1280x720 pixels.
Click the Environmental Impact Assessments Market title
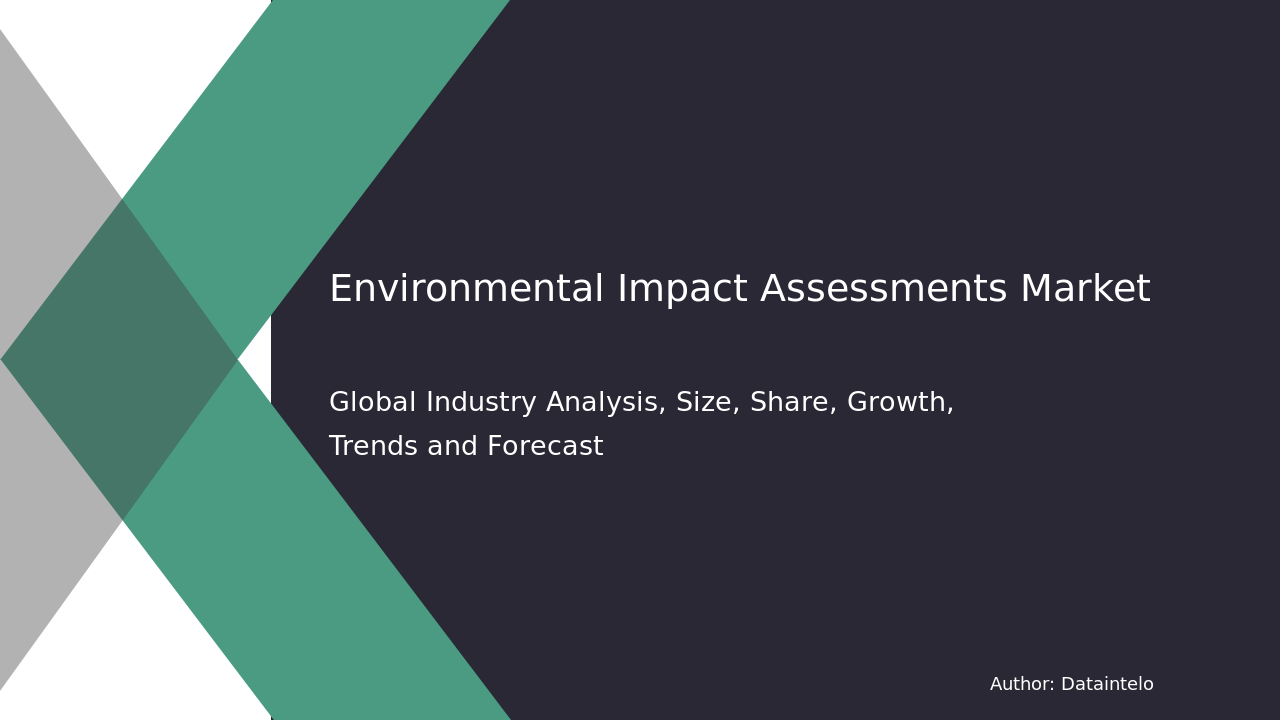coord(739,290)
